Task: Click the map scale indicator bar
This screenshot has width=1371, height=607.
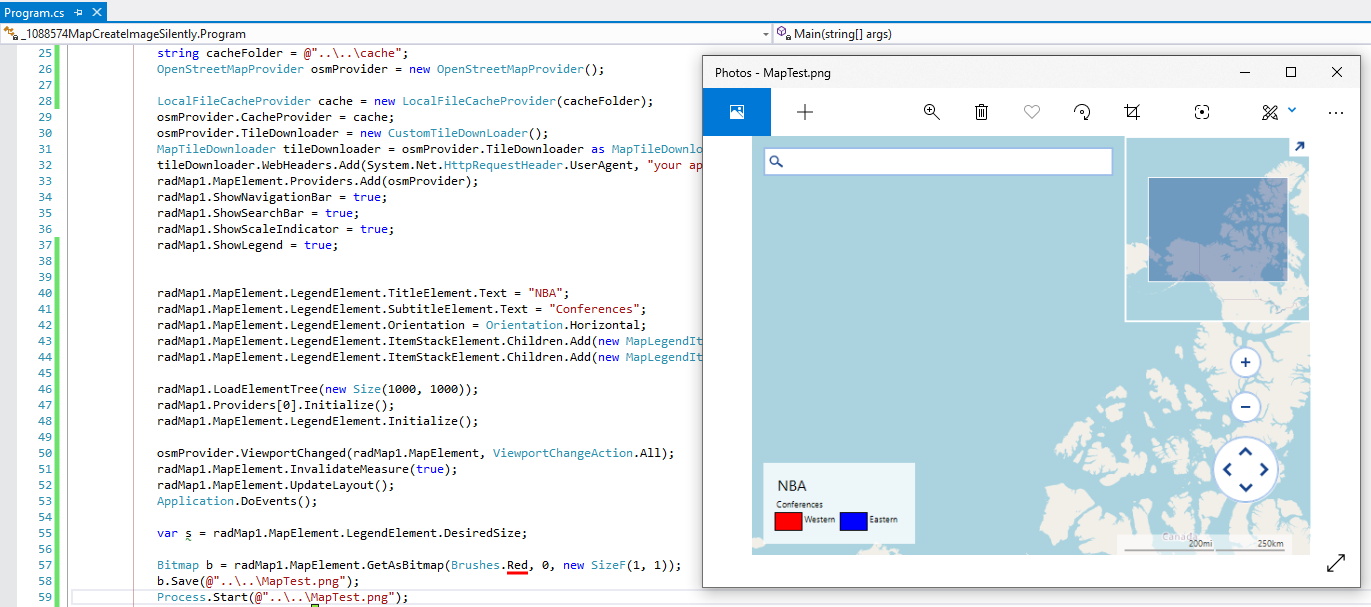Action: point(1204,546)
